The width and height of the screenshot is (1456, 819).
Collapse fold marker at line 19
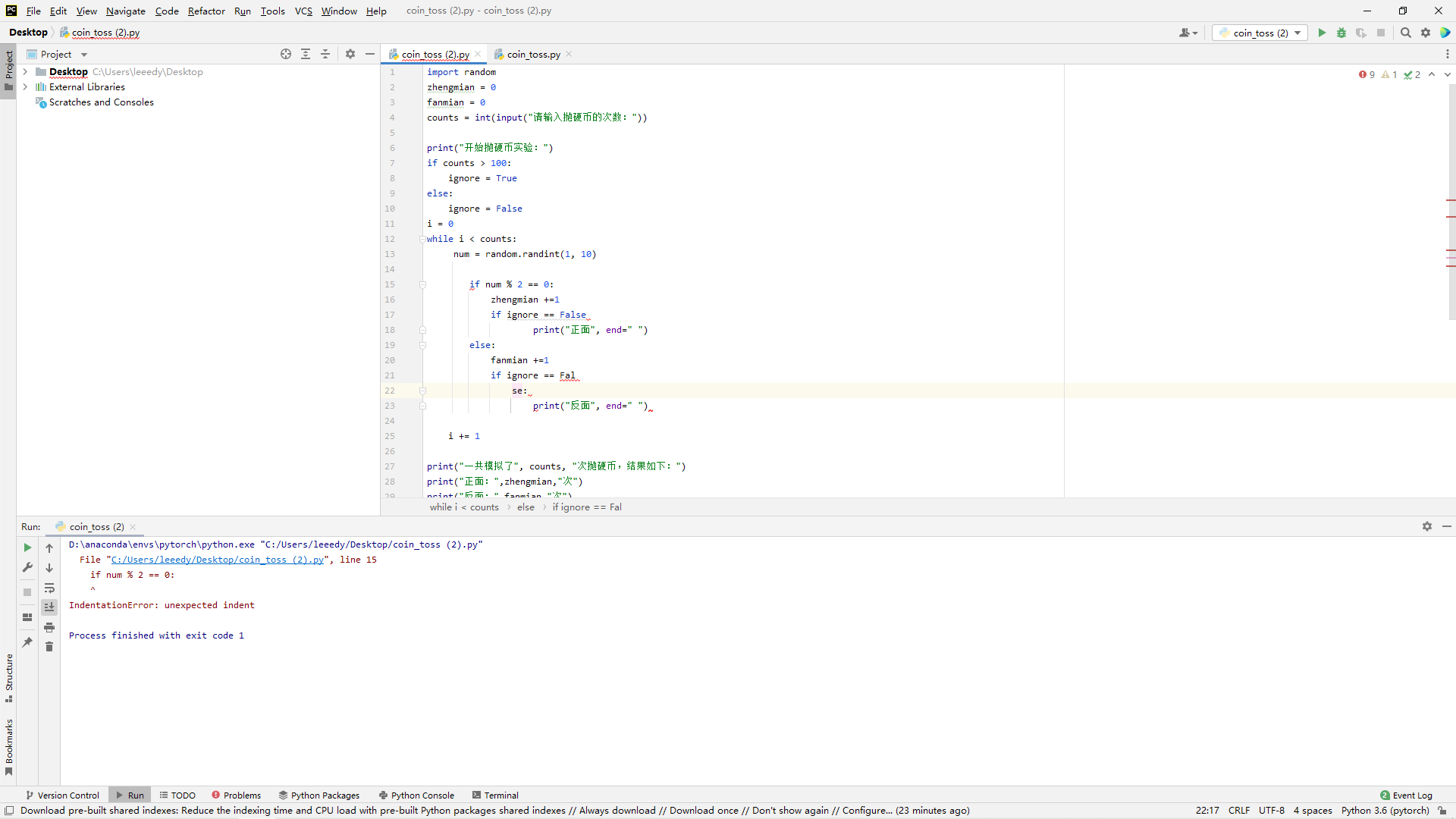click(422, 345)
